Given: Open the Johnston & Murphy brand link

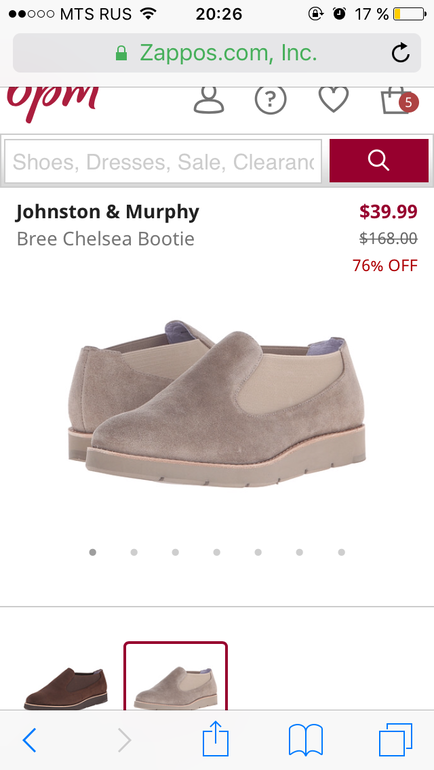Looking at the screenshot, I should (x=108, y=212).
